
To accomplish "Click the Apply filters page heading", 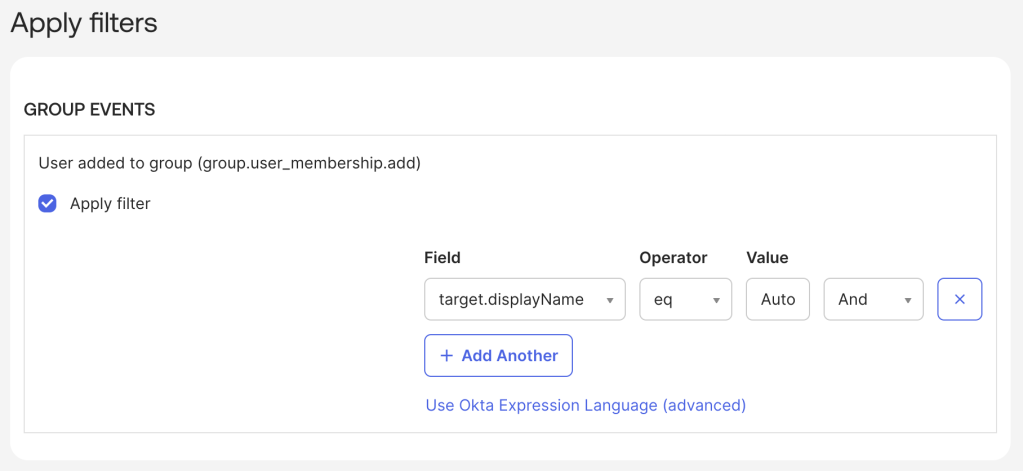I will (x=84, y=23).
